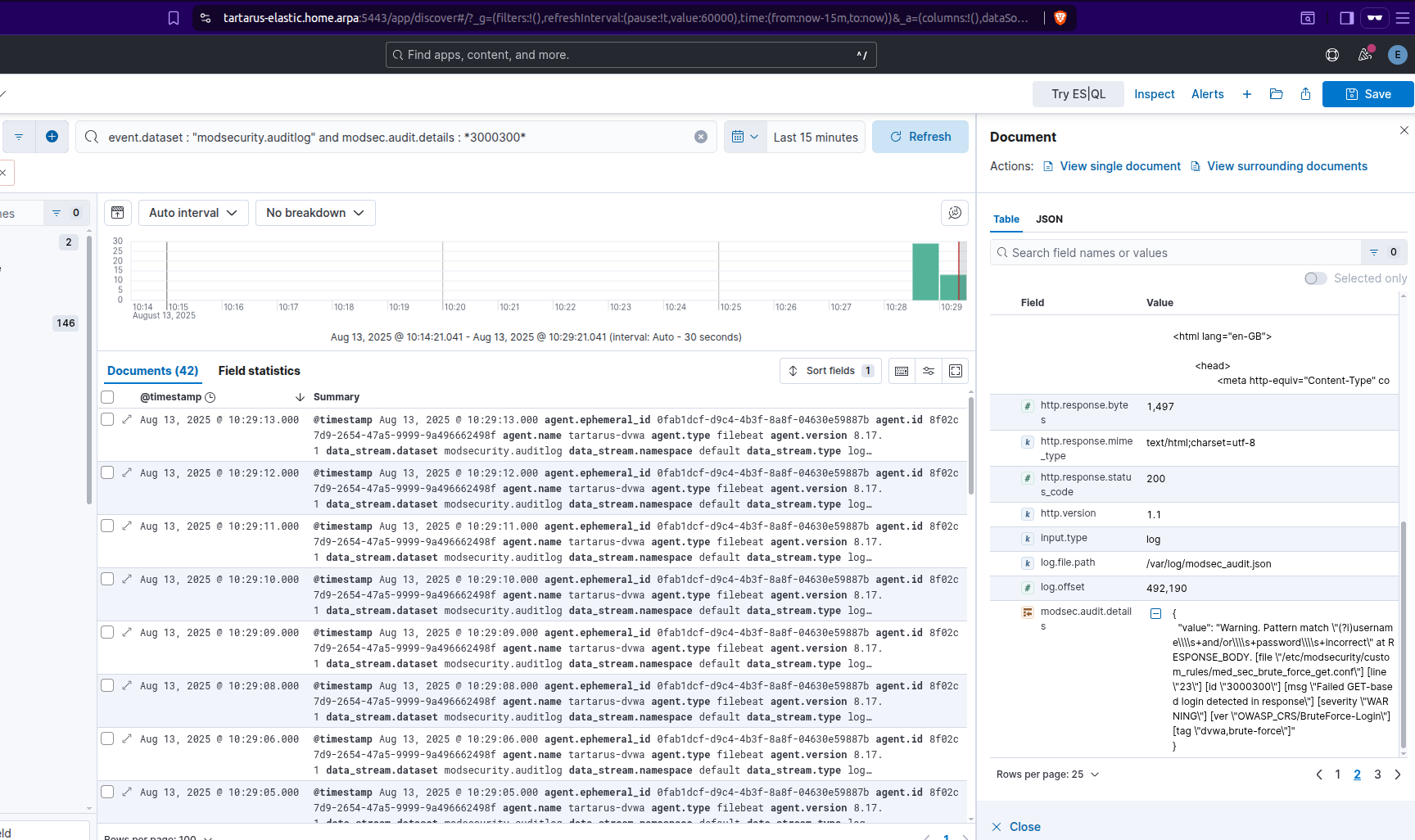This screenshot has height=840, width=1415.
Task: Check the select-all rows header checkbox
Action: coord(107,397)
